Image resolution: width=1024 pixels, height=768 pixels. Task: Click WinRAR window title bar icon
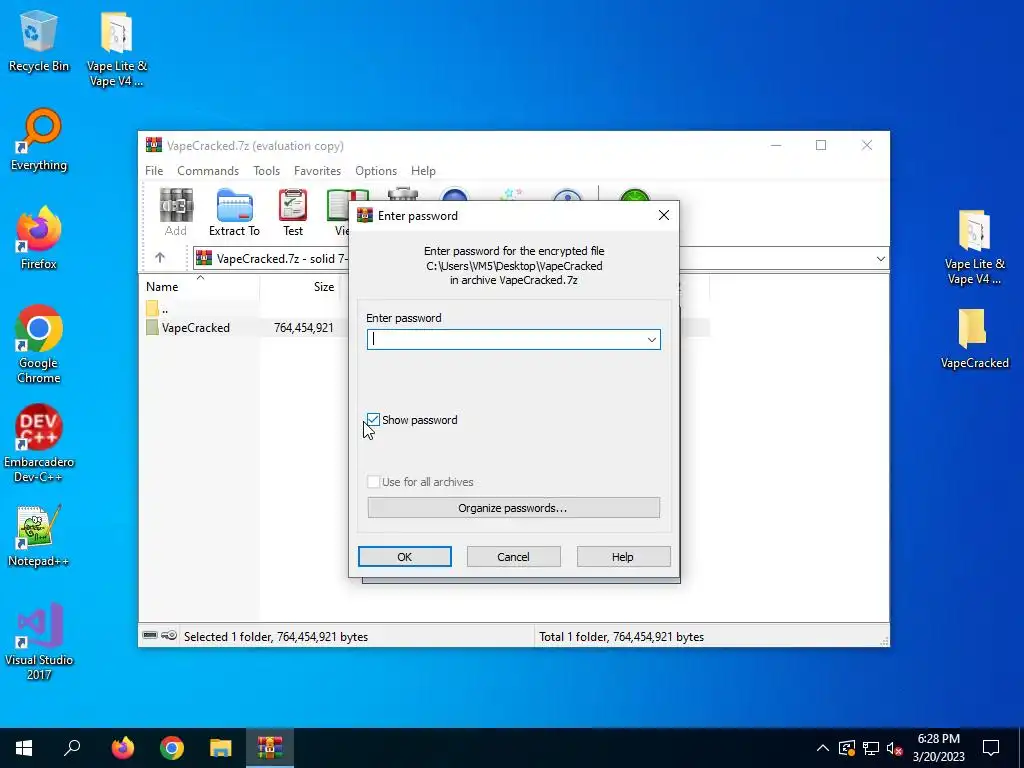(x=154, y=145)
